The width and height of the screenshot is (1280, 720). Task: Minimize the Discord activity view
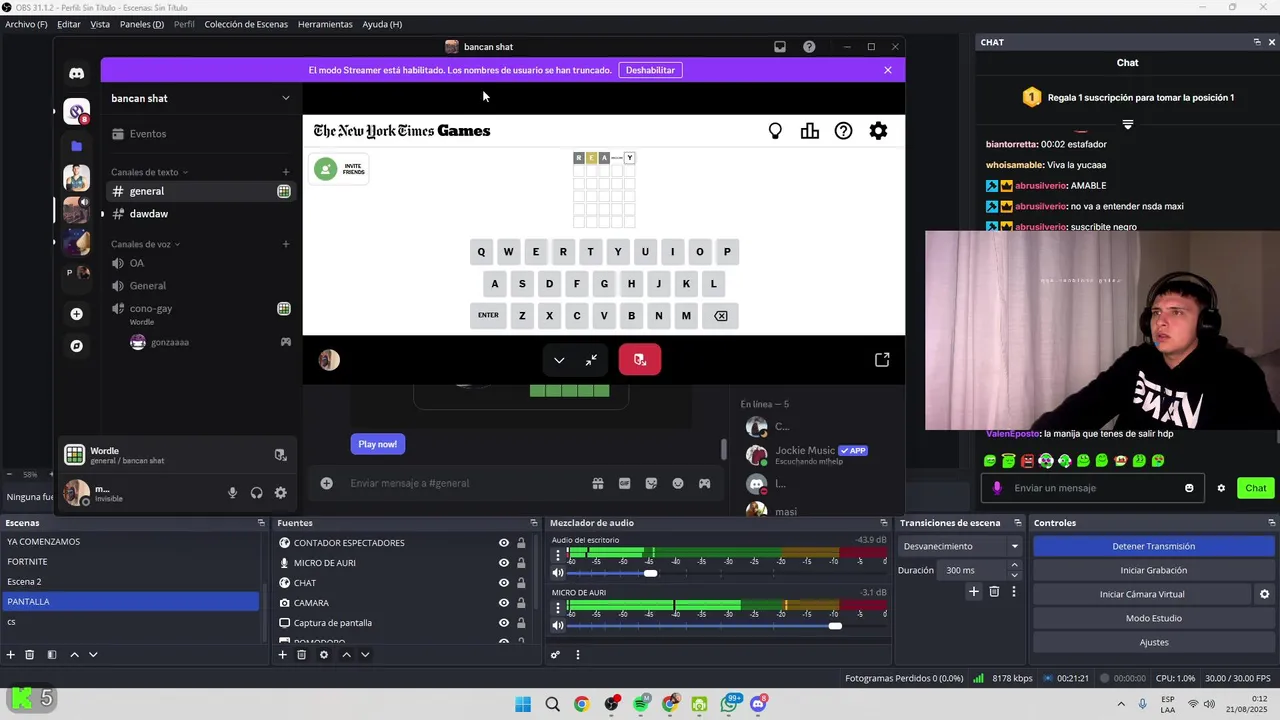(x=592, y=360)
